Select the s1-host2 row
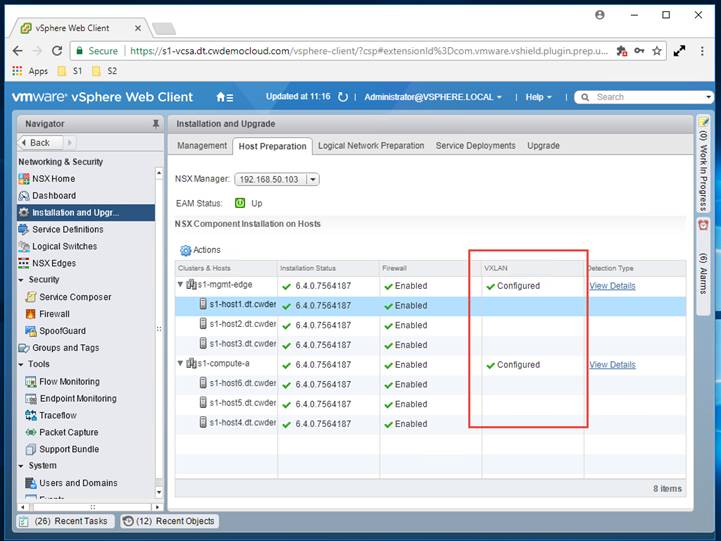Screen dimensions: 721x541 [x=430, y=325]
